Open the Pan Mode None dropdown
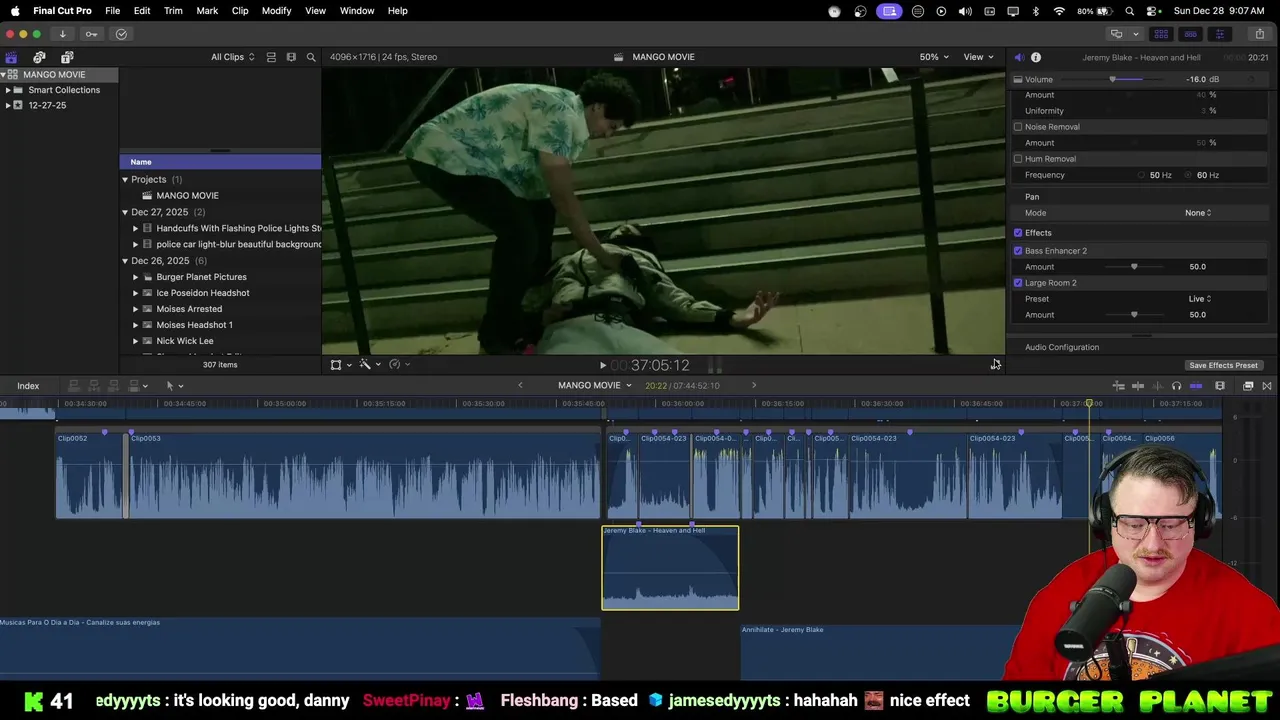The image size is (1280, 720). click(1198, 213)
